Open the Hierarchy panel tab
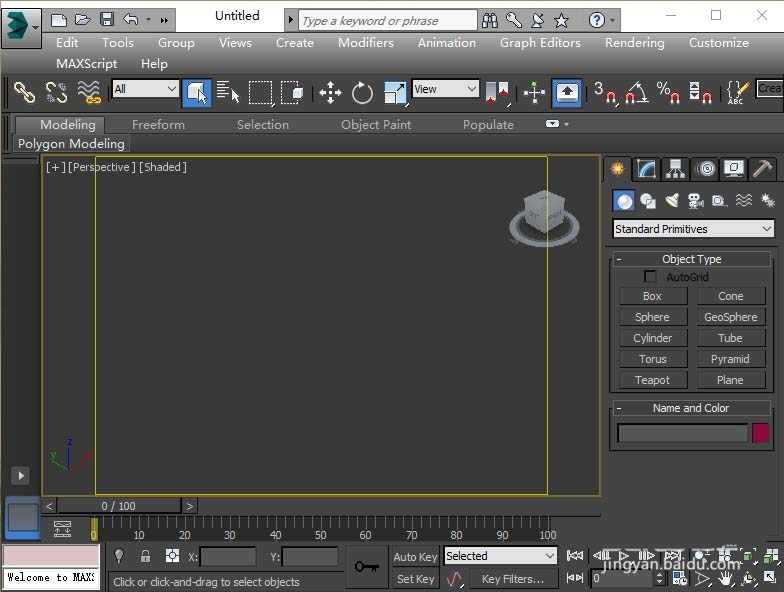Image resolution: width=784 pixels, height=592 pixels. click(676, 169)
